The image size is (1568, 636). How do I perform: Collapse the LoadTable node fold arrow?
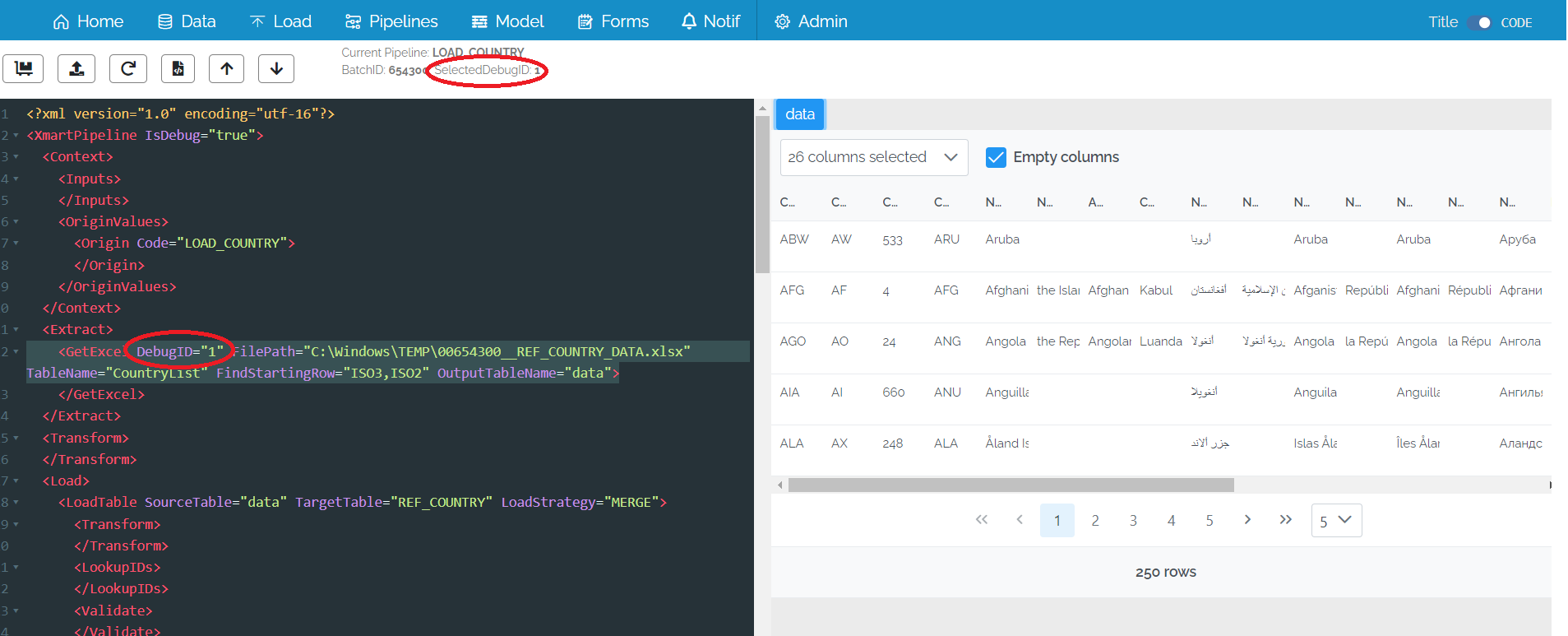(x=16, y=502)
